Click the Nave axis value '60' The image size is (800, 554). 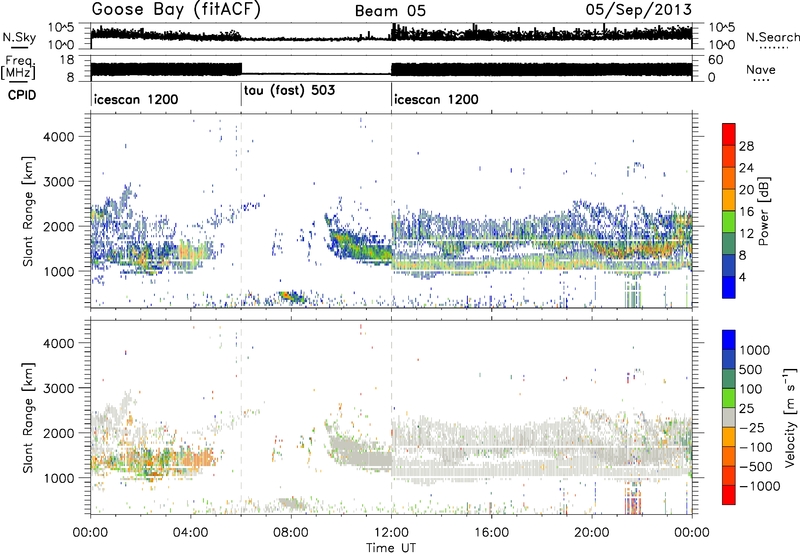(715, 60)
